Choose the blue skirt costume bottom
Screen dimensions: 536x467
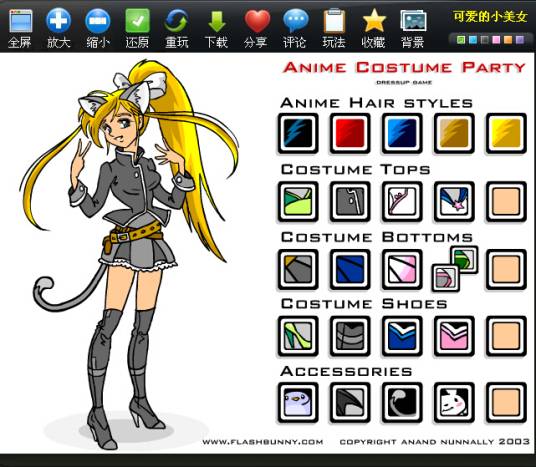point(350,269)
